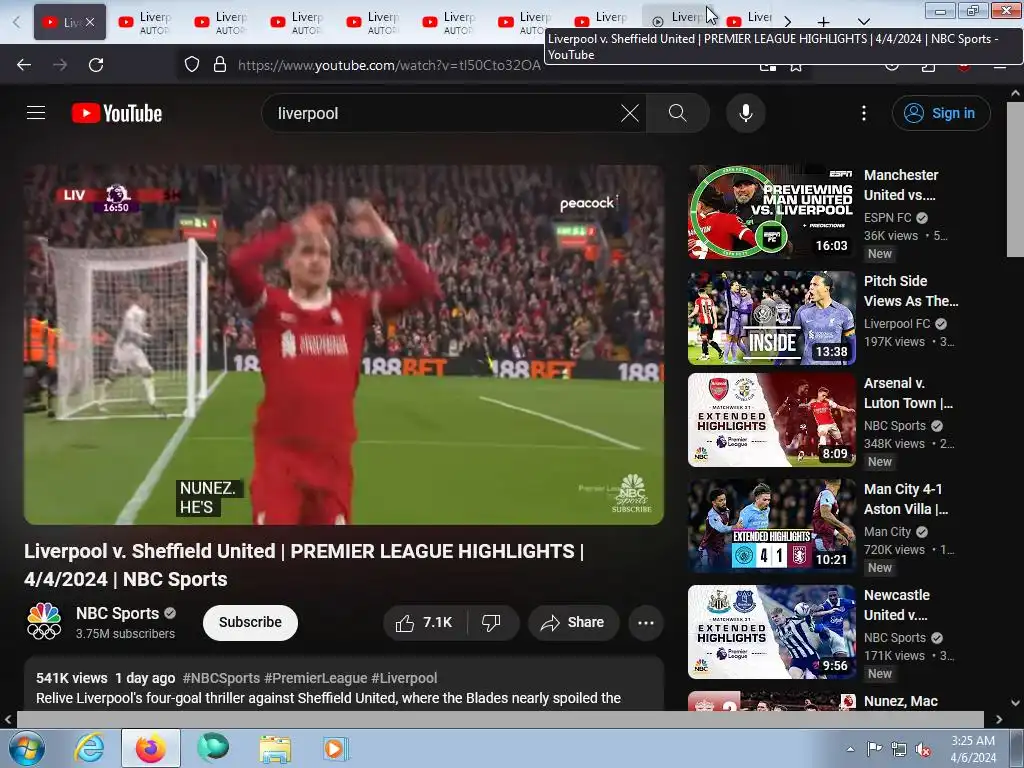Close the active first YouTube tab
Image resolution: width=1024 pixels, height=768 pixels.
[90, 22]
